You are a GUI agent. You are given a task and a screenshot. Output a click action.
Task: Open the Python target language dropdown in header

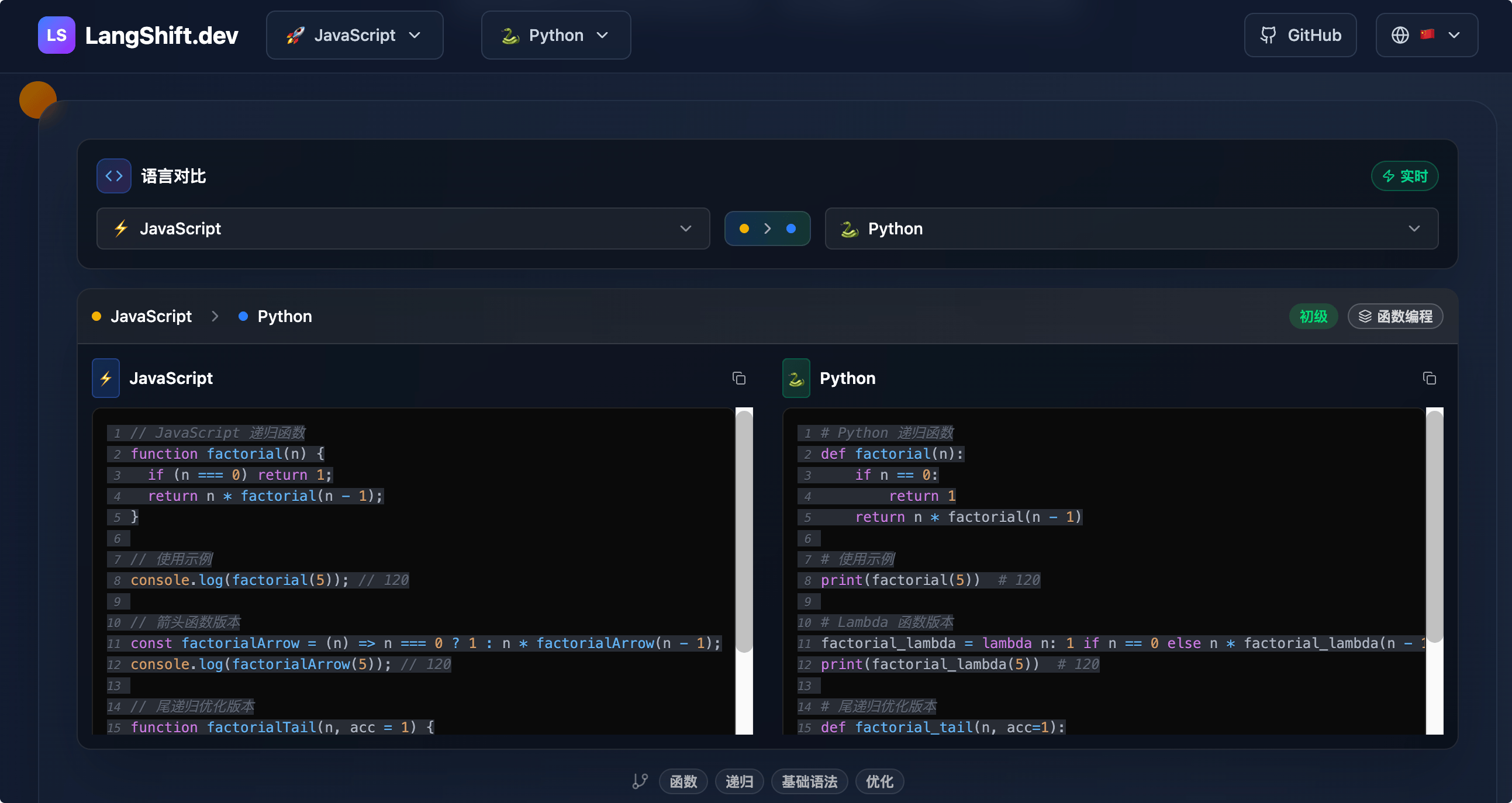(555, 35)
